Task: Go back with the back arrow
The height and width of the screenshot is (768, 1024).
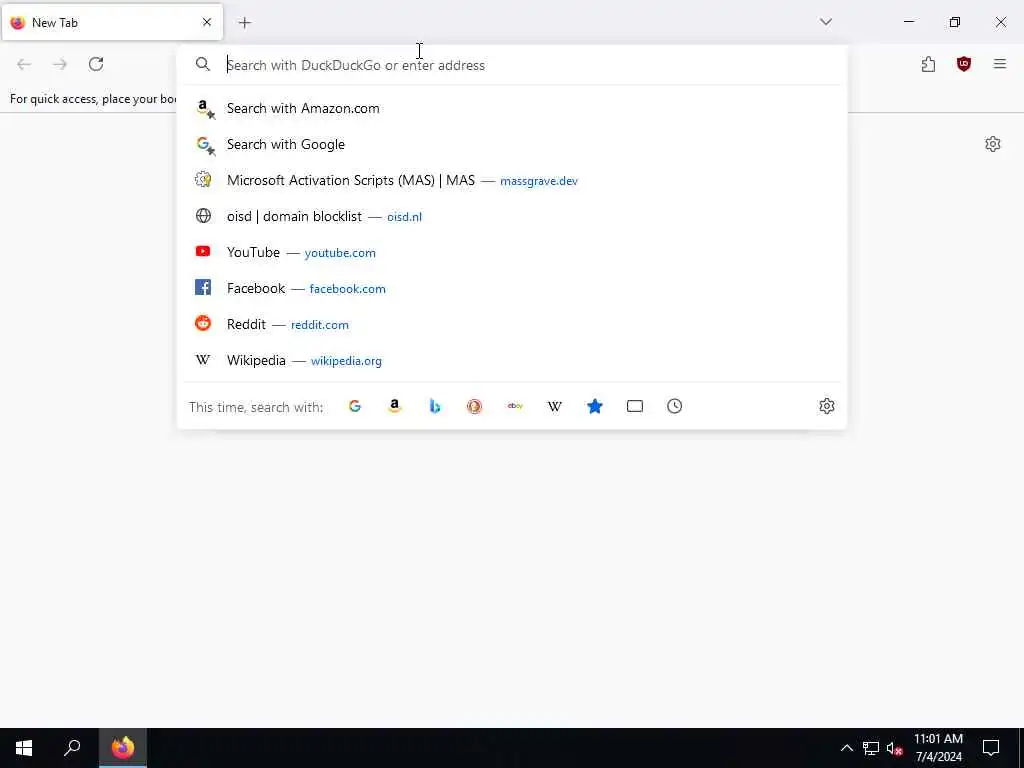Action: [x=24, y=64]
